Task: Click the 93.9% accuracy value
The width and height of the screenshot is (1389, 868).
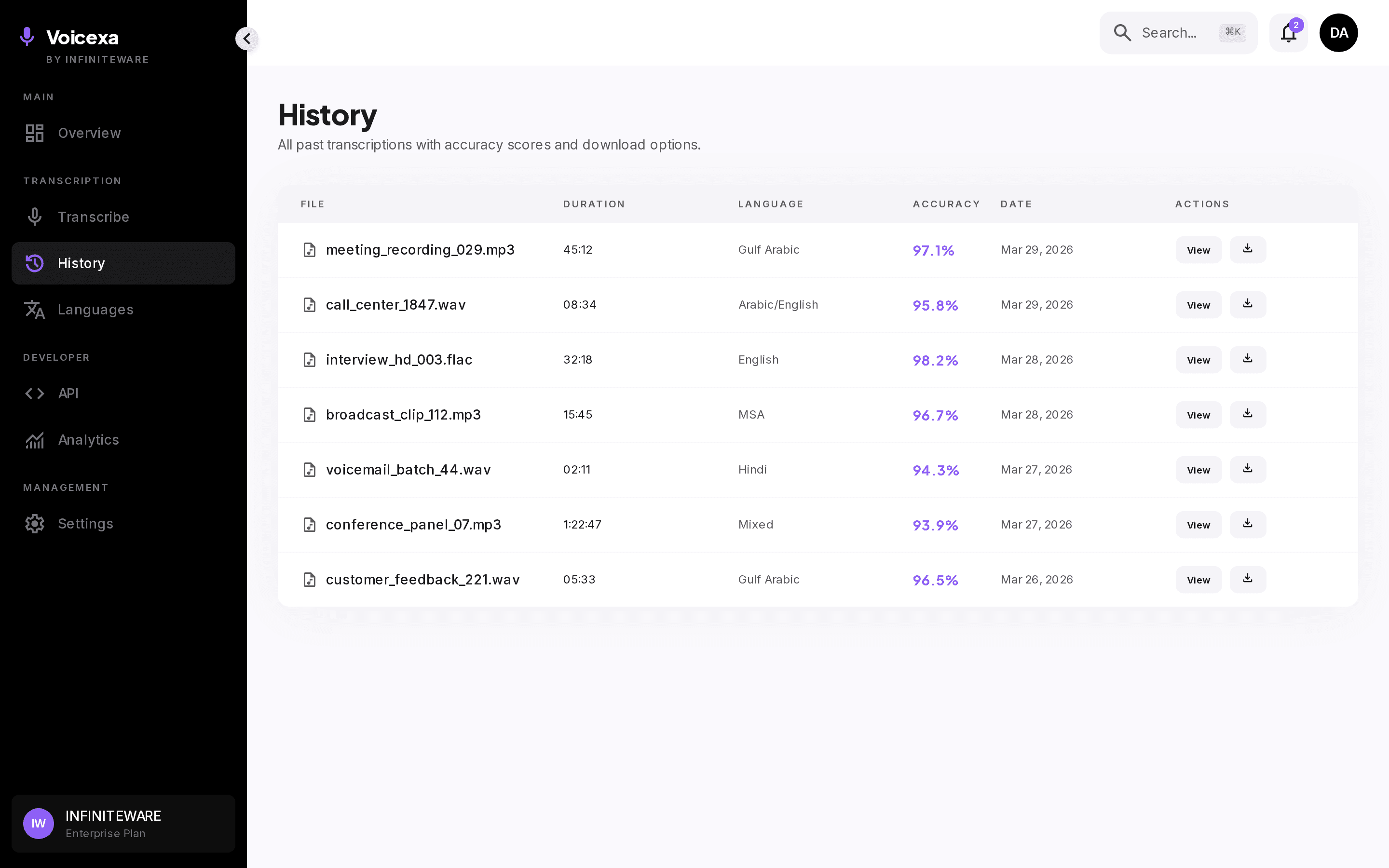Action: coord(936,525)
